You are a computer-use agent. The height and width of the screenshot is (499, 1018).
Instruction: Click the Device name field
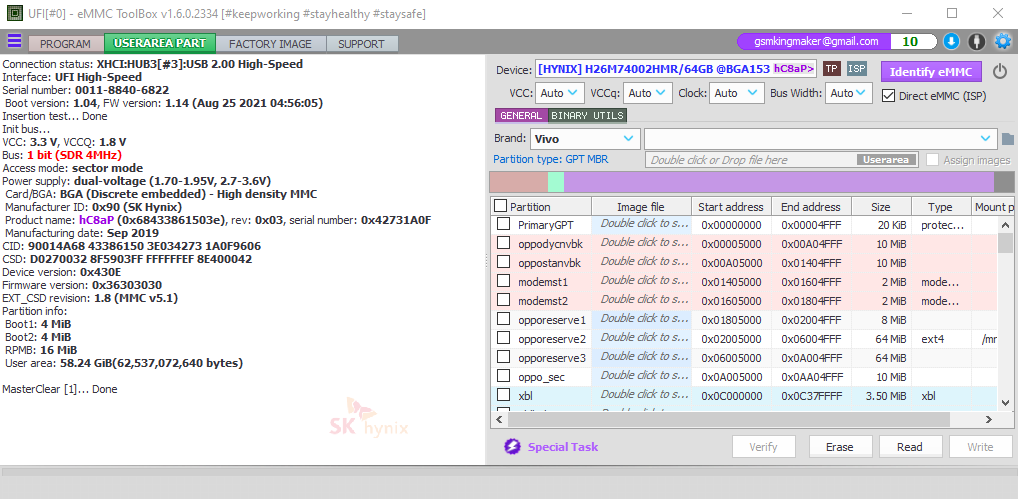(676, 69)
